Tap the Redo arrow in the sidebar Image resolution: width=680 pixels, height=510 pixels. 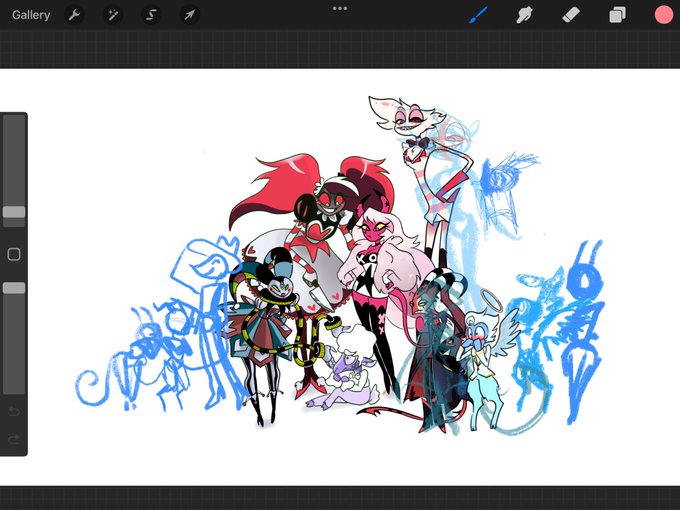(14, 440)
